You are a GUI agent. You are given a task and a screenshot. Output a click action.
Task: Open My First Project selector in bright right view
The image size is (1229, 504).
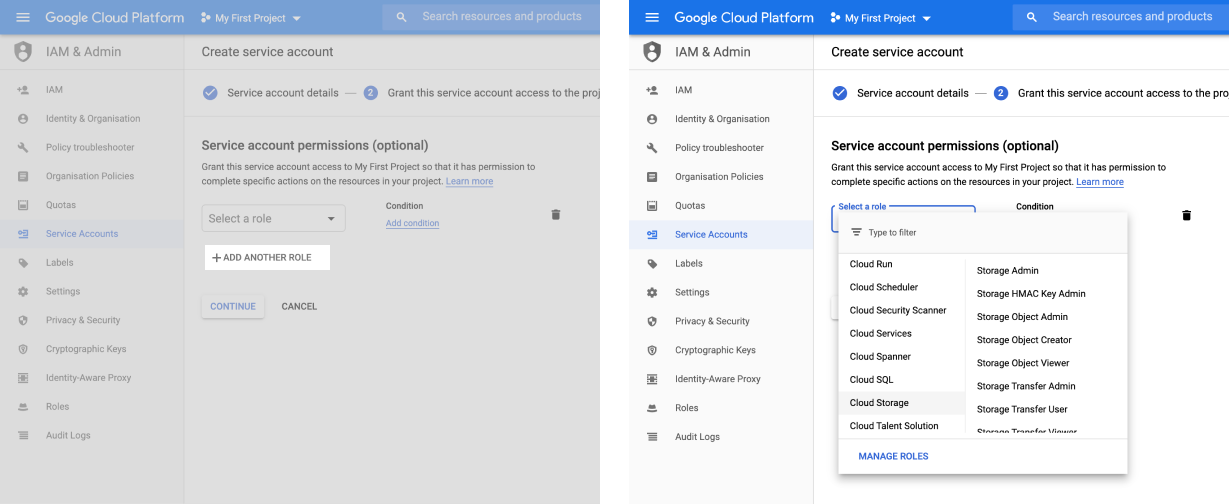pos(880,18)
